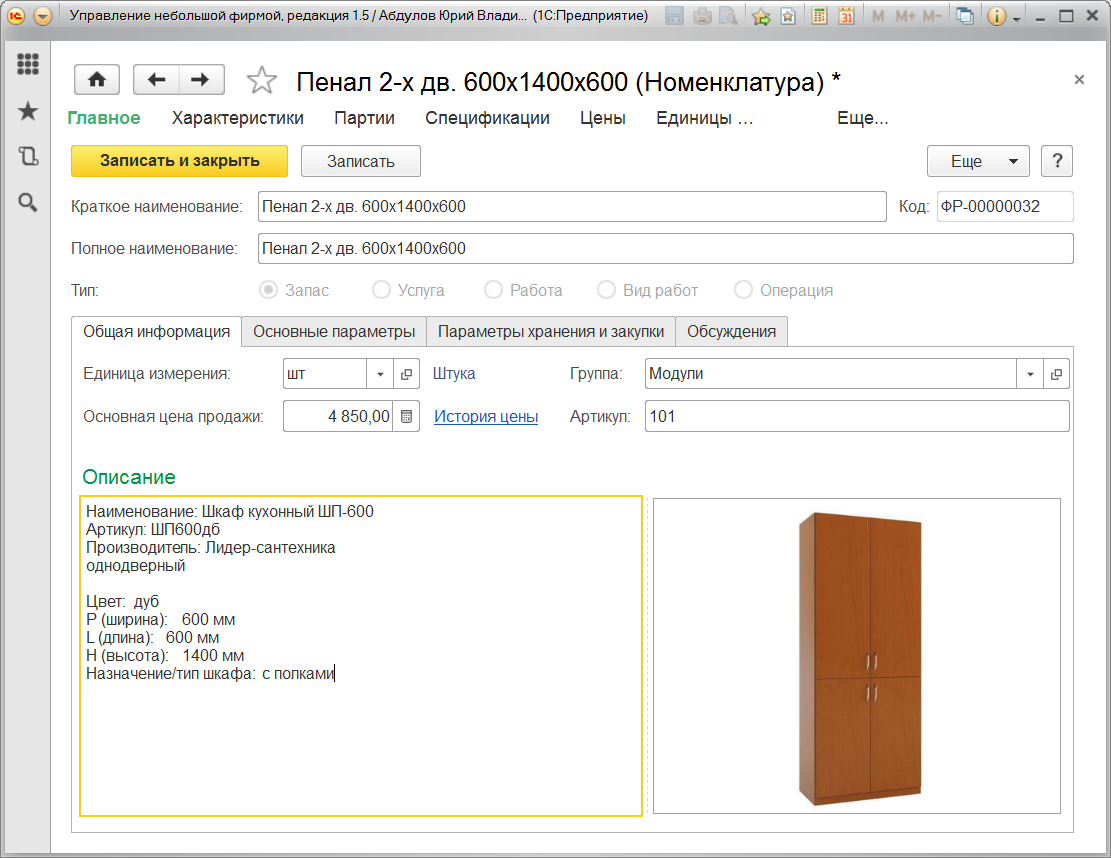The height and width of the screenshot is (858, 1111).
Task: Open Favorites star in left sidebar
Action: click(x=28, y=111)
